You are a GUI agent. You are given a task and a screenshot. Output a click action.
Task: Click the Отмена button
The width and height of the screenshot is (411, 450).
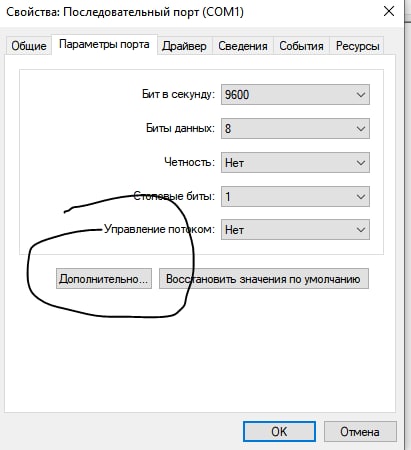(x=360, y=432)
